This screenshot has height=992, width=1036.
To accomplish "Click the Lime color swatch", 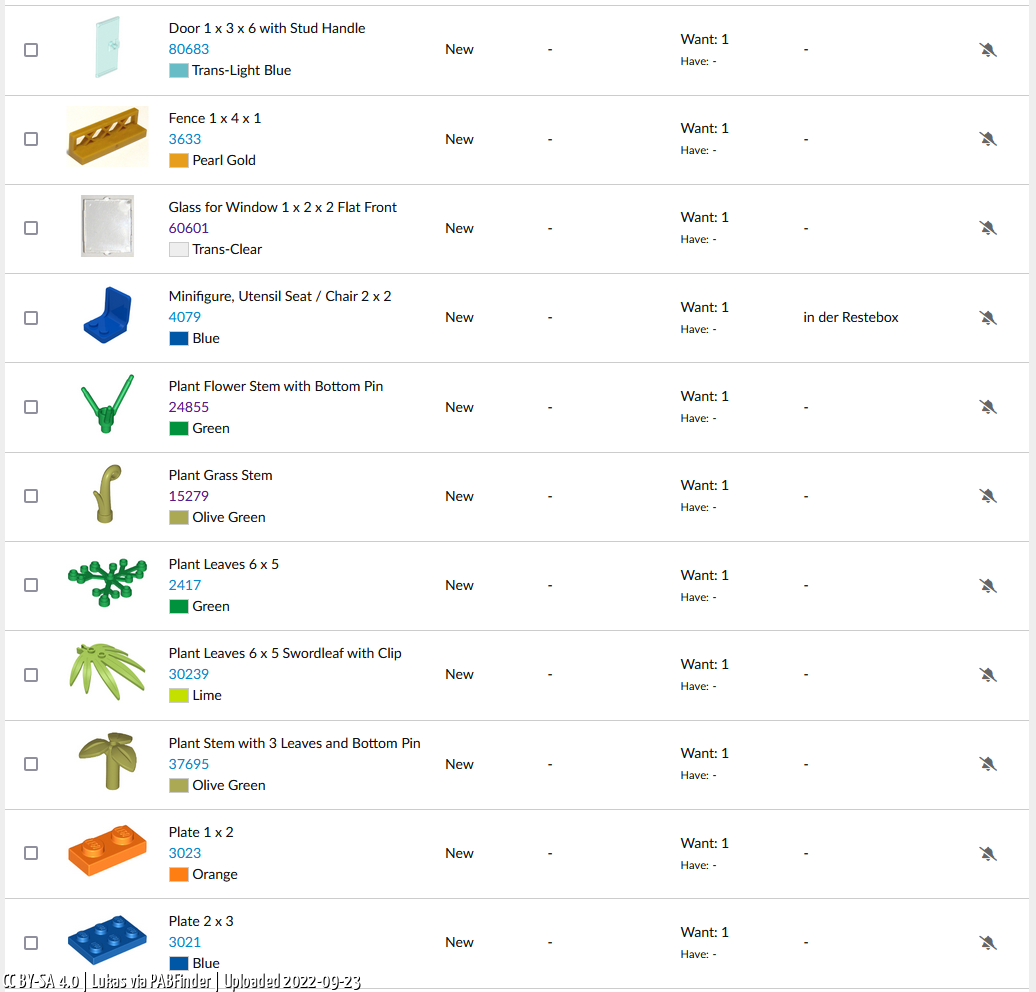I will 179,695.
